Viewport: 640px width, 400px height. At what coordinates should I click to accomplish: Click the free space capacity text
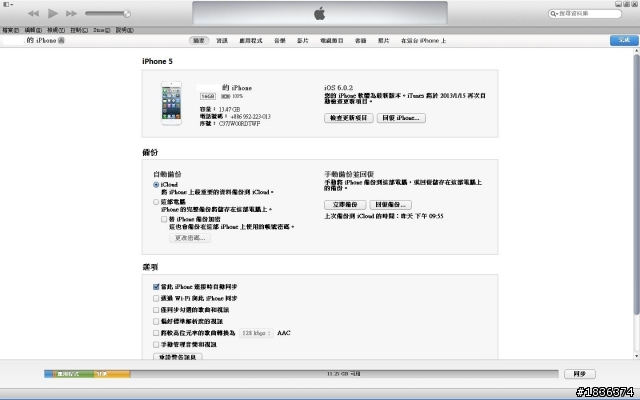(344, 374)
